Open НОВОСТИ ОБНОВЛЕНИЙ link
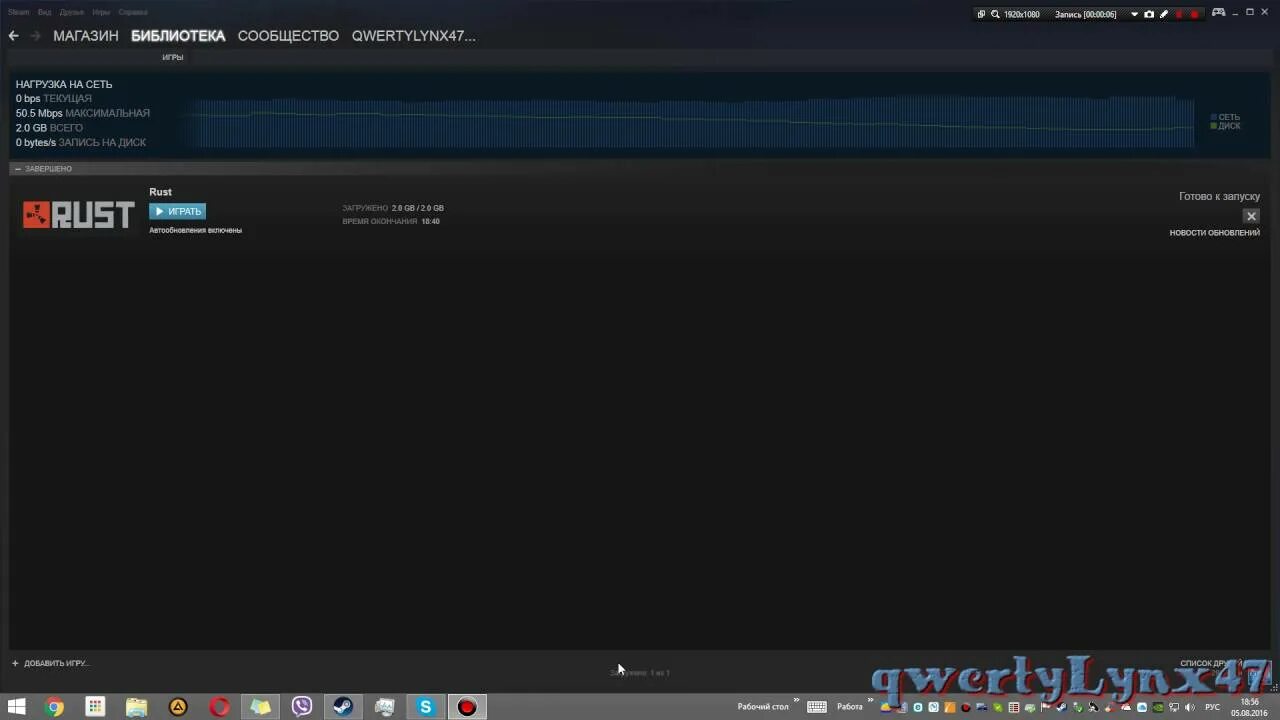The height and width of the screenshot is (720, 1280). [1215, 233]
